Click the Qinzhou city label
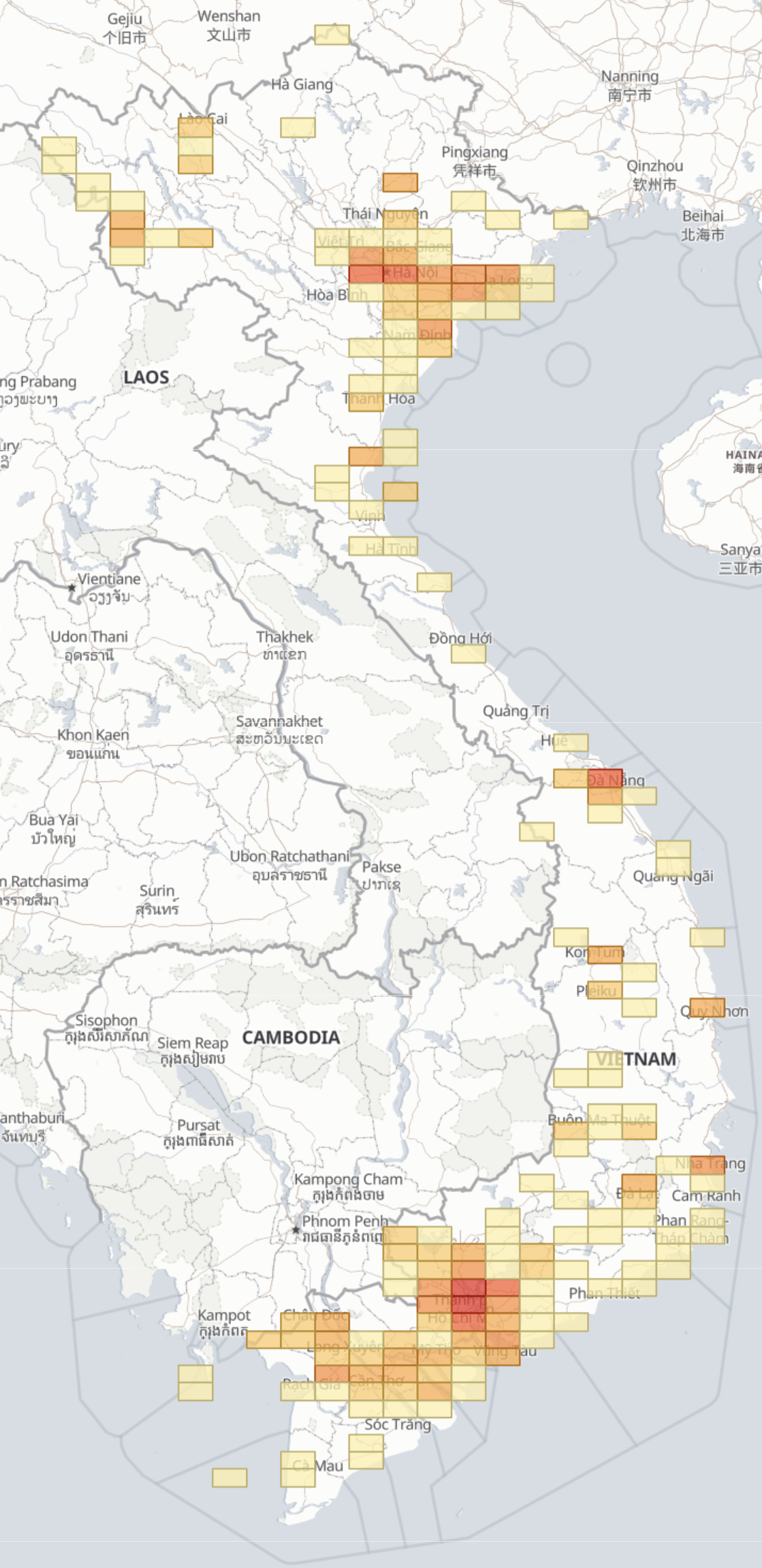Screen dimensions: 762x1568 point(655,166)
